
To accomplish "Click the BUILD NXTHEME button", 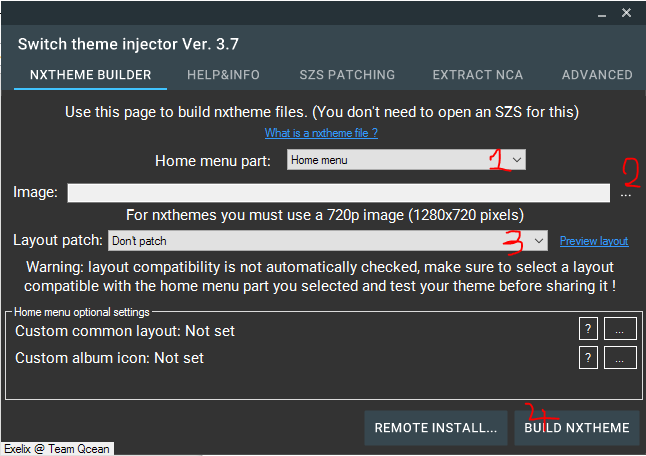I will (576, 428).
